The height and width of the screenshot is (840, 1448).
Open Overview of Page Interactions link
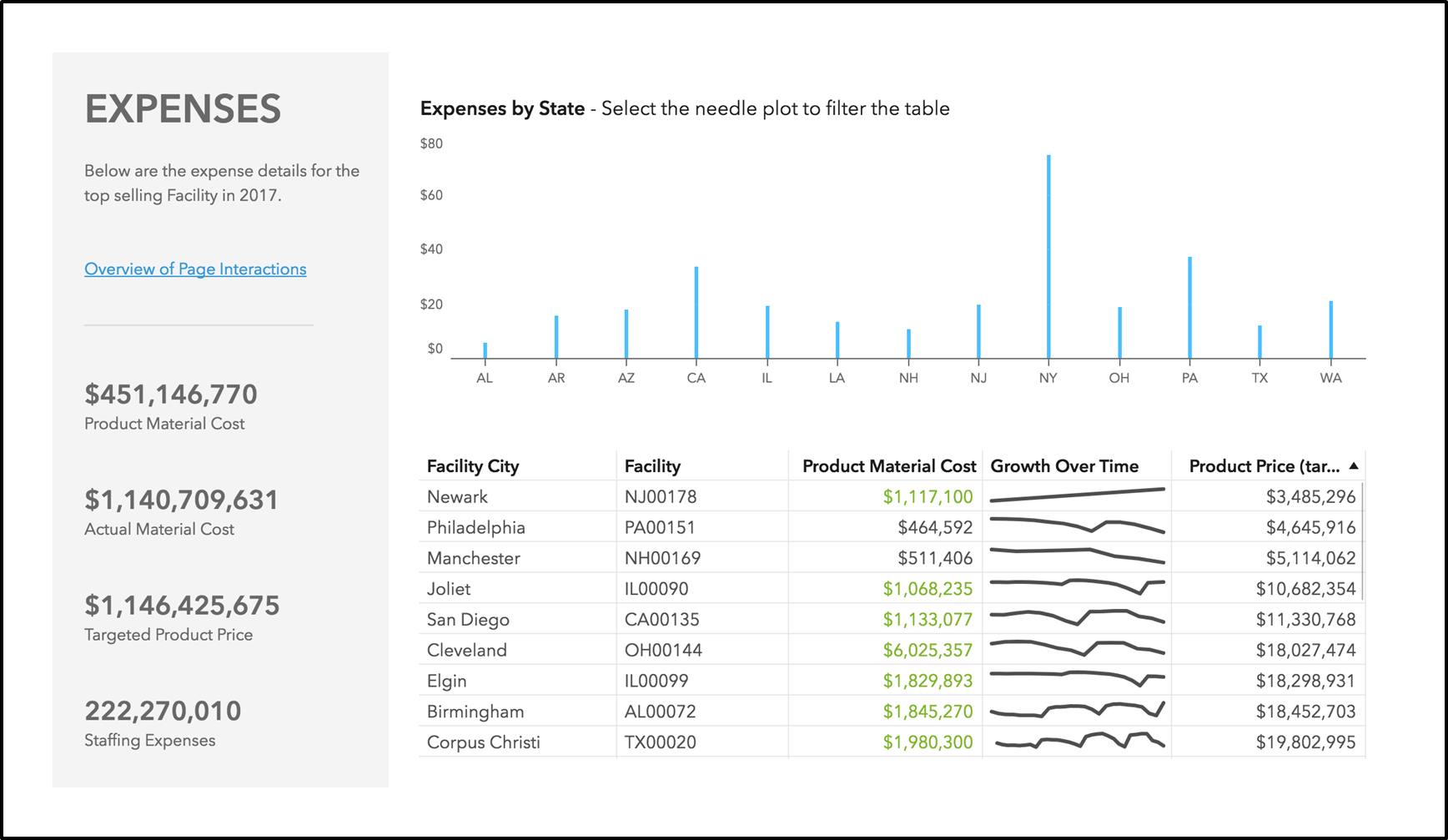coord(195,269)
